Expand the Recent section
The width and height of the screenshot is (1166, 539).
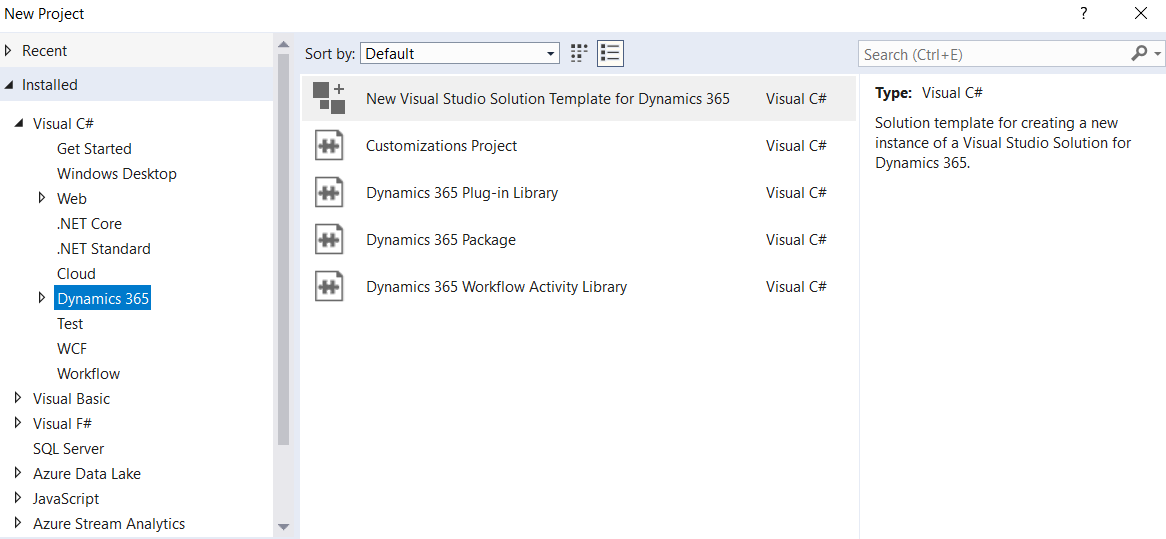pos(9,51)
